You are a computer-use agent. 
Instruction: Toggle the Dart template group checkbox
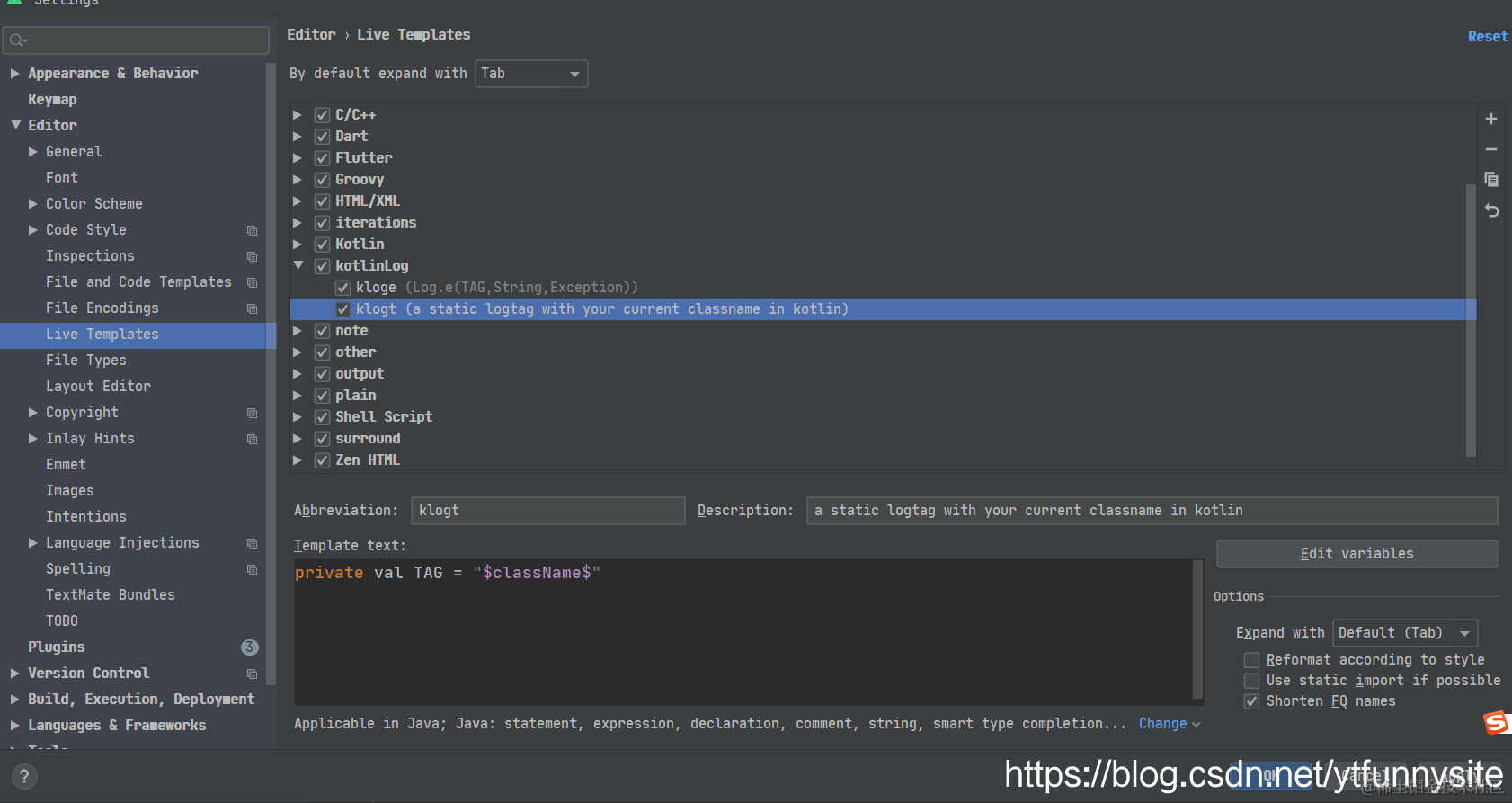click(322, 137)
